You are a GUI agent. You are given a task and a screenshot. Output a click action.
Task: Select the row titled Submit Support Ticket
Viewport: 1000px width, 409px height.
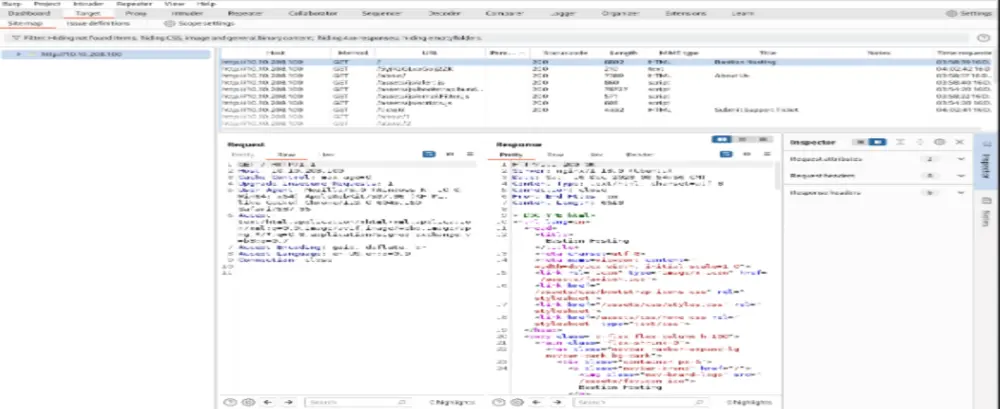606,109
